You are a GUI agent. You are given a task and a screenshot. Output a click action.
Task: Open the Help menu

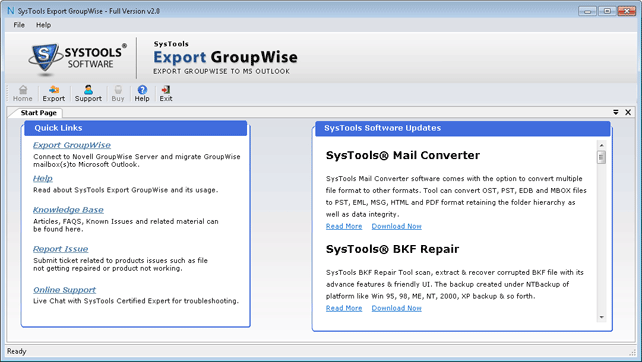[43, 25]
